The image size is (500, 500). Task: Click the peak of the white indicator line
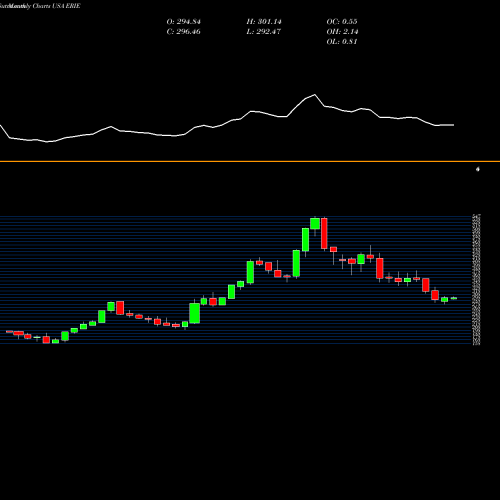click(x=315, y=95)
